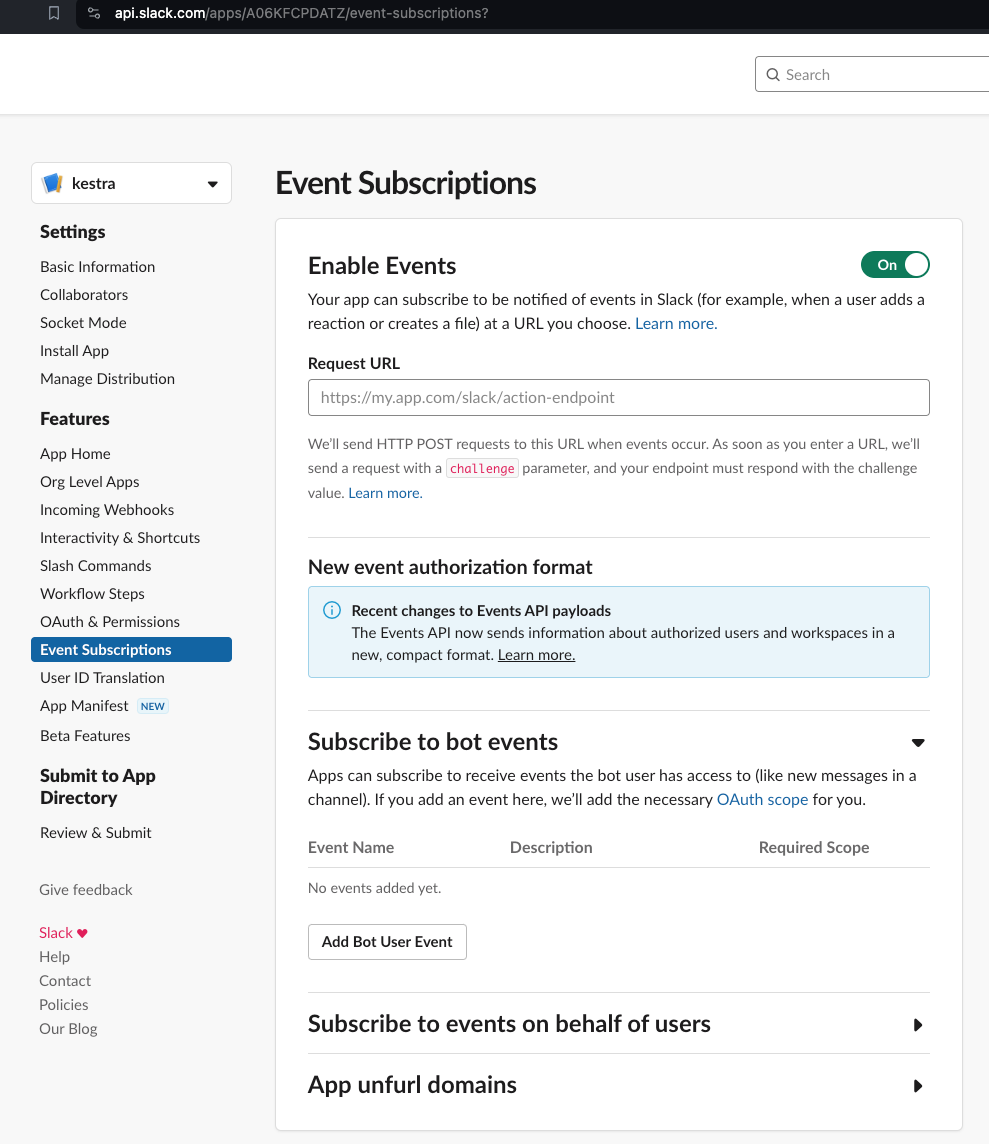This screenshot has height=1144, width=989.
Task: Expand the App unfurl domains section
Action: 918,1086
